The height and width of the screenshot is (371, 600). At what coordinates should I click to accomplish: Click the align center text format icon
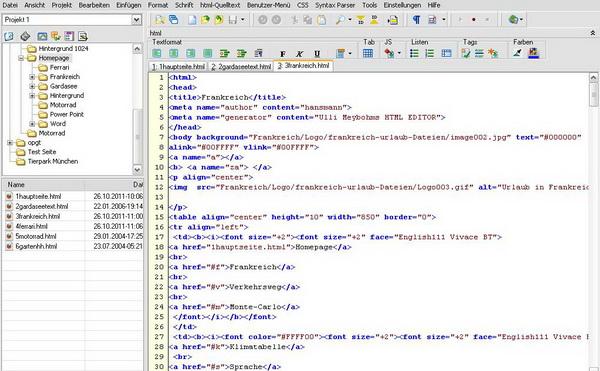(x=174, y=54)
